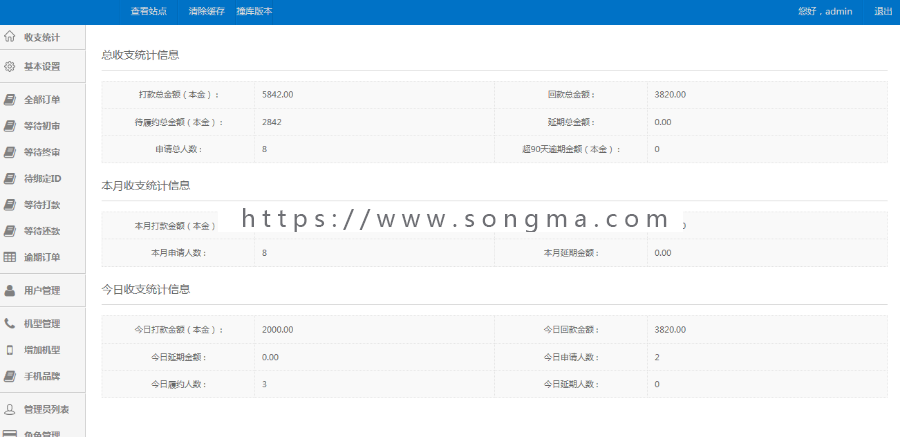Select the value 5842.00
The height and width of the screenshot is (437, 900).
tap(277, 95)
